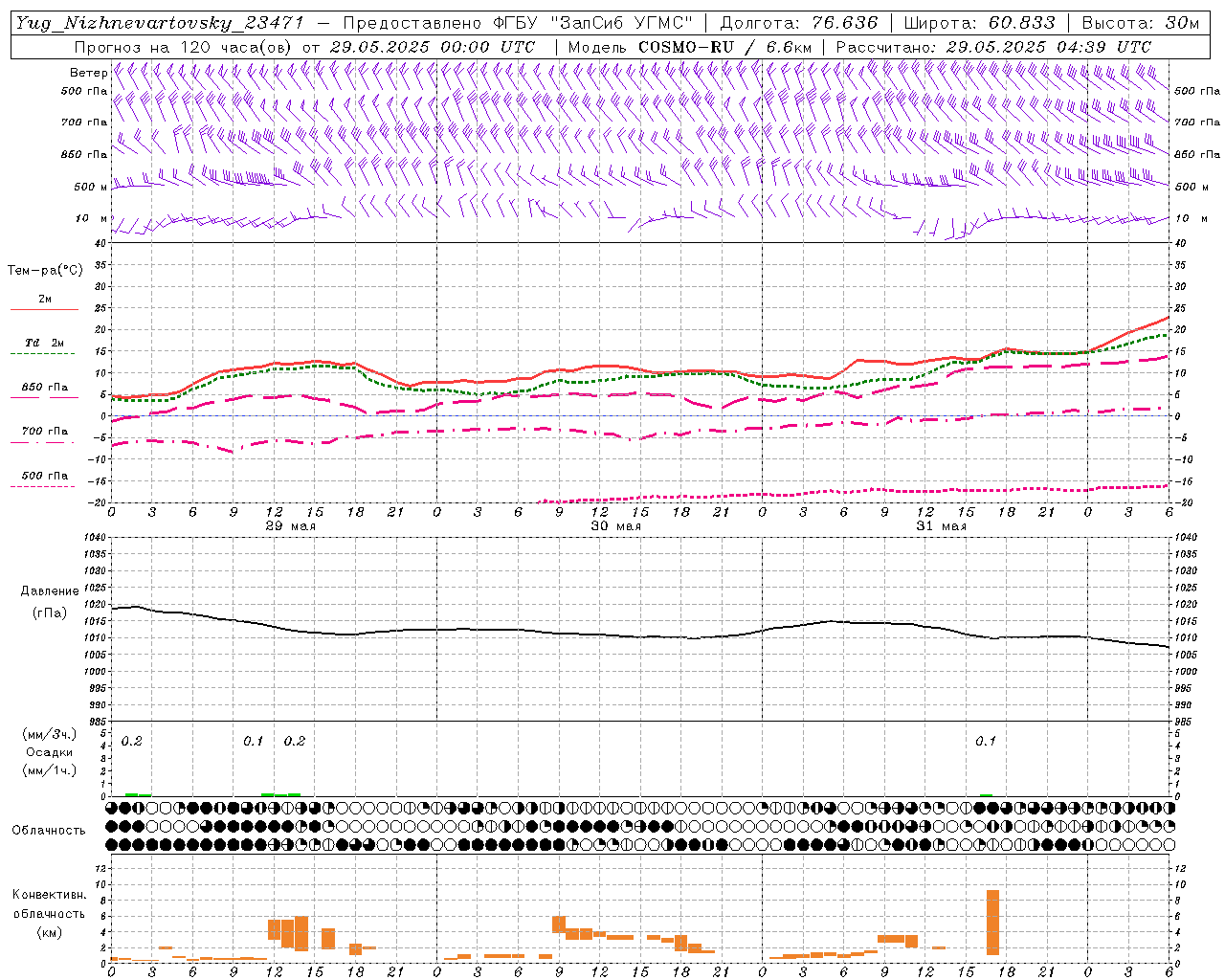Image resolution: width=1225 pixels, height=980 pixels.
Task: Click the (мм/3ч.) precipitation unit label
Action: tap(50, 734)
